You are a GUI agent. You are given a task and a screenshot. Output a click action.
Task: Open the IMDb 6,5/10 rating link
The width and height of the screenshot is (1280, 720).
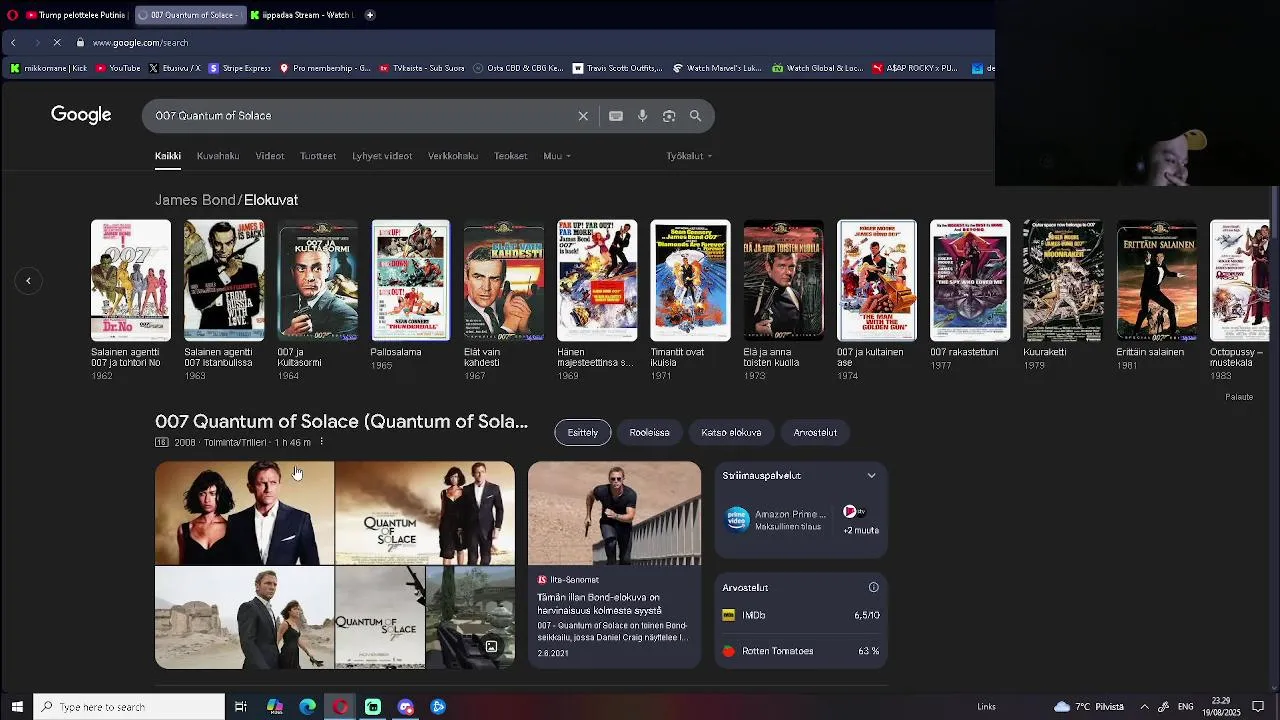point(801,616)
